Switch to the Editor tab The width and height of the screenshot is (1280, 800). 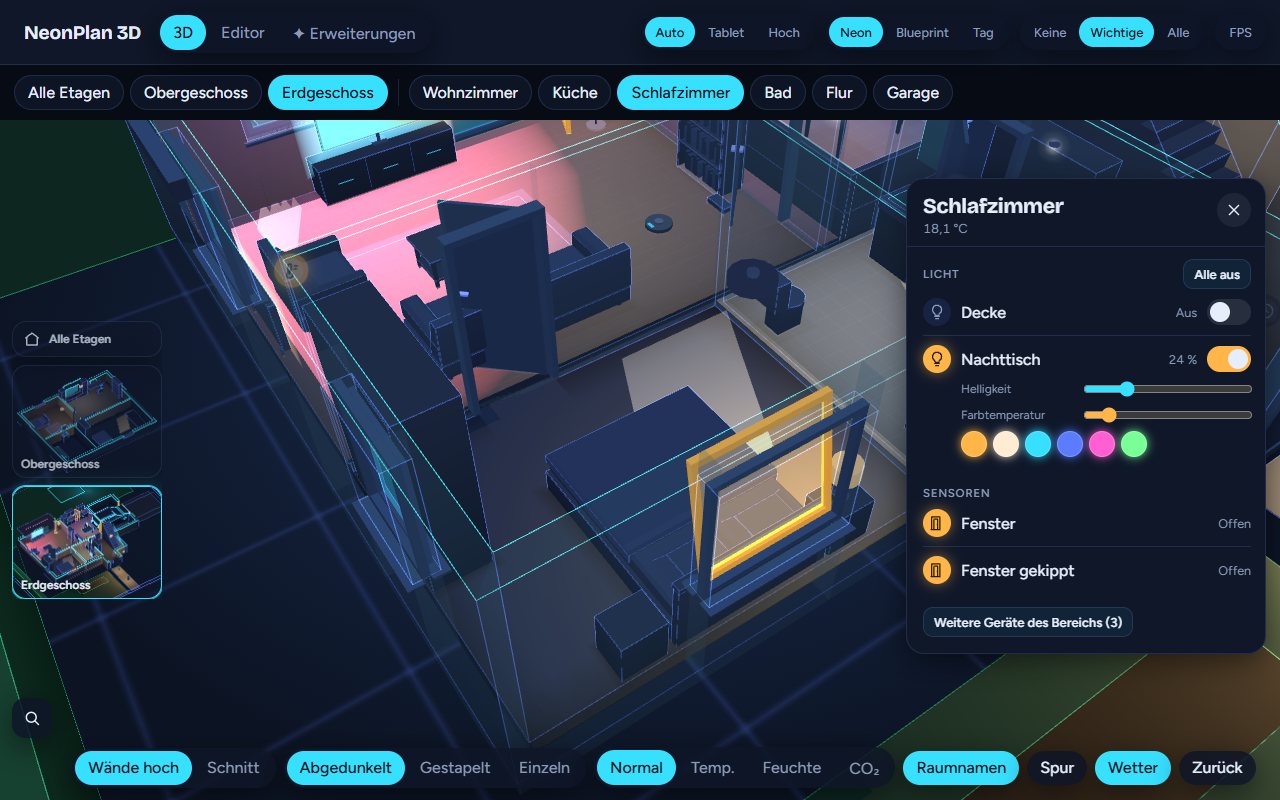(x=243, y=33)
